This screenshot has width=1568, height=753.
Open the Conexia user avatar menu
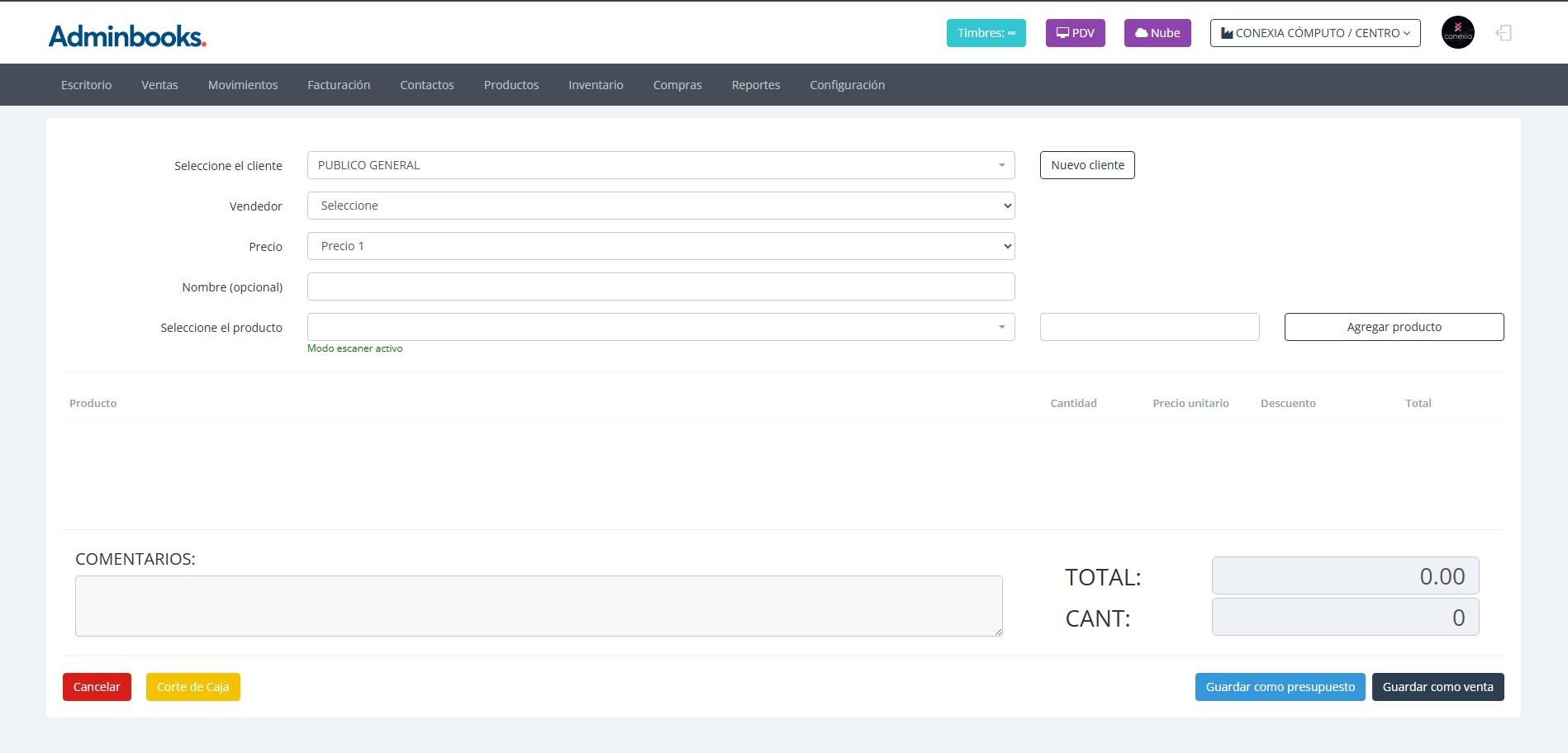pyautogui.click(x=1457, y=33)
